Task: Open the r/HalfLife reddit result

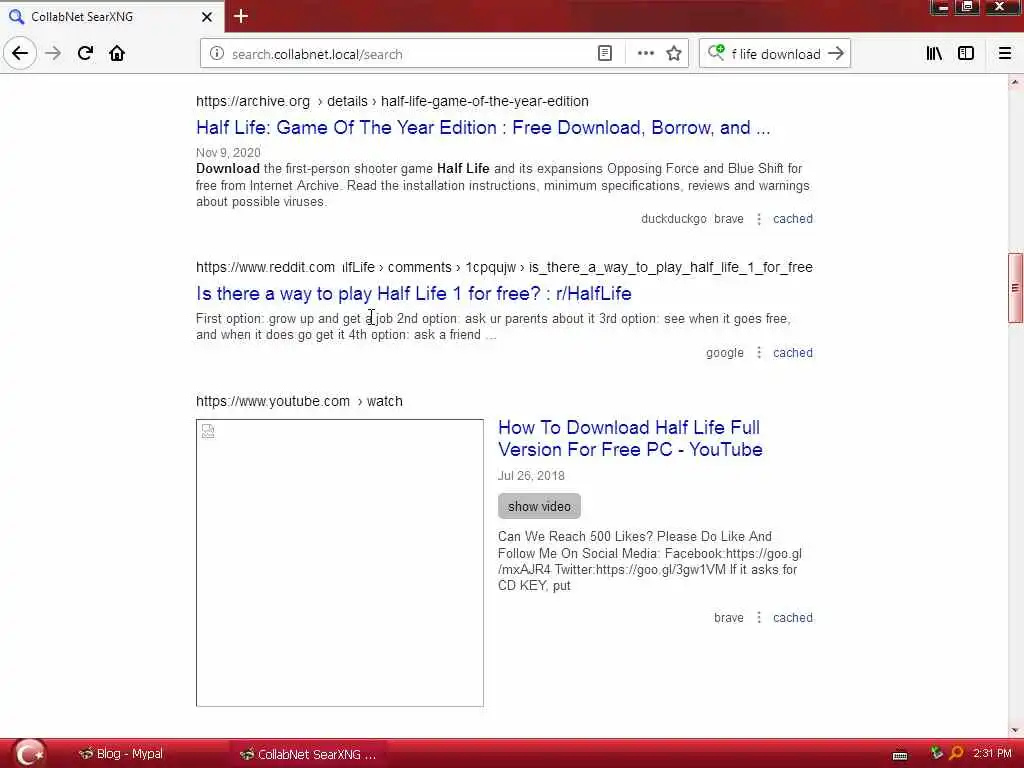Action: coord(413,294)
